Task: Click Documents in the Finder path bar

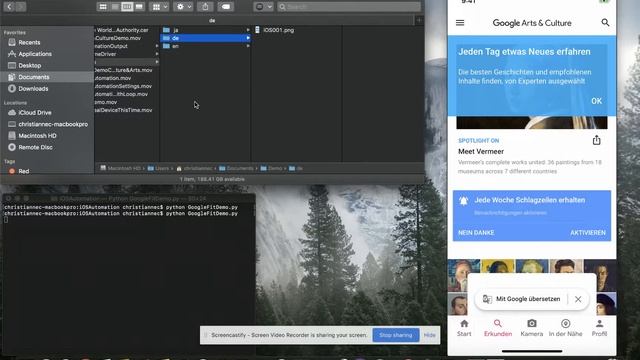Action: (x=236, y=168)
